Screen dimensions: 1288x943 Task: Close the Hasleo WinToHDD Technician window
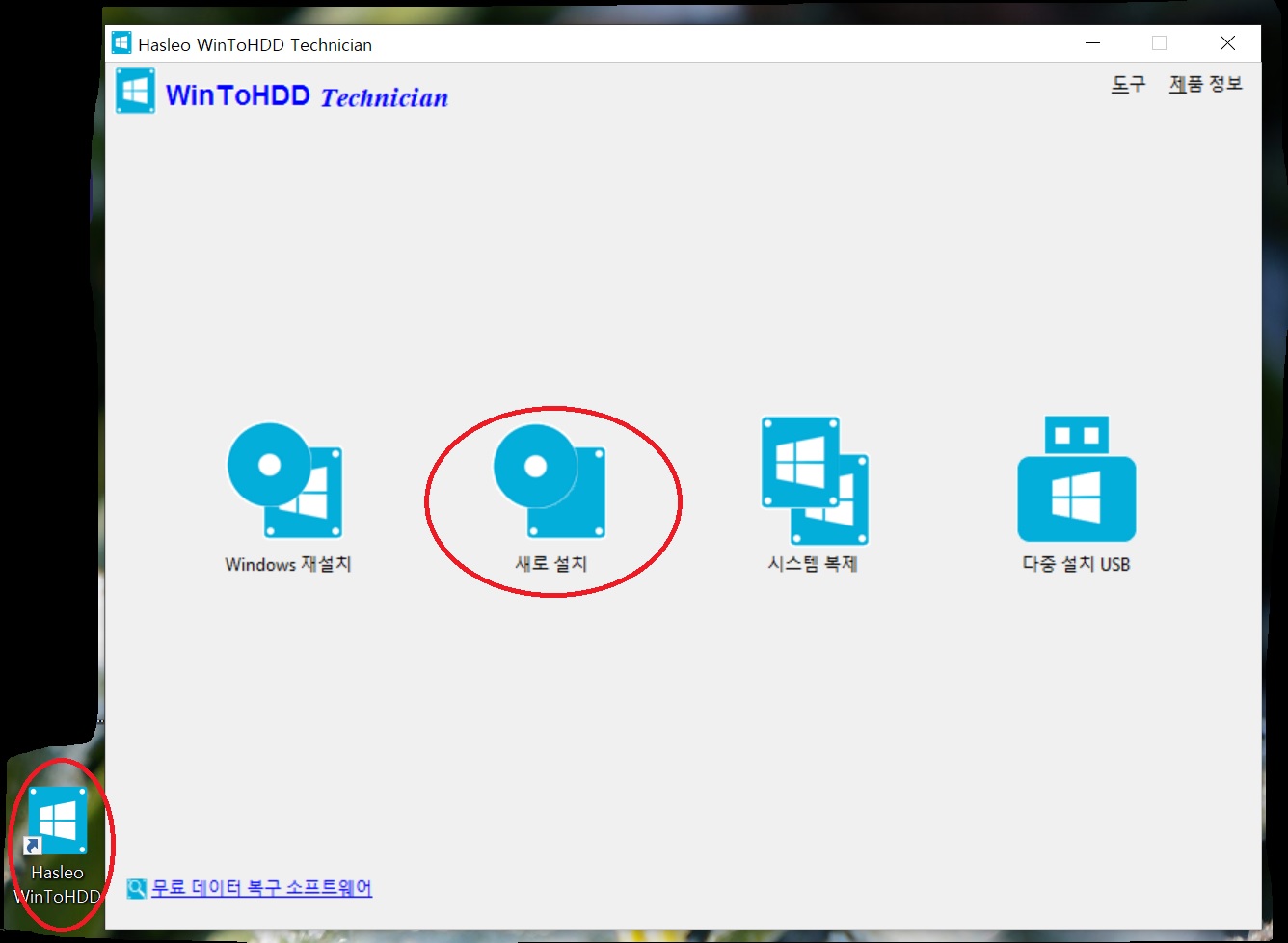[x=1227, y=43]
